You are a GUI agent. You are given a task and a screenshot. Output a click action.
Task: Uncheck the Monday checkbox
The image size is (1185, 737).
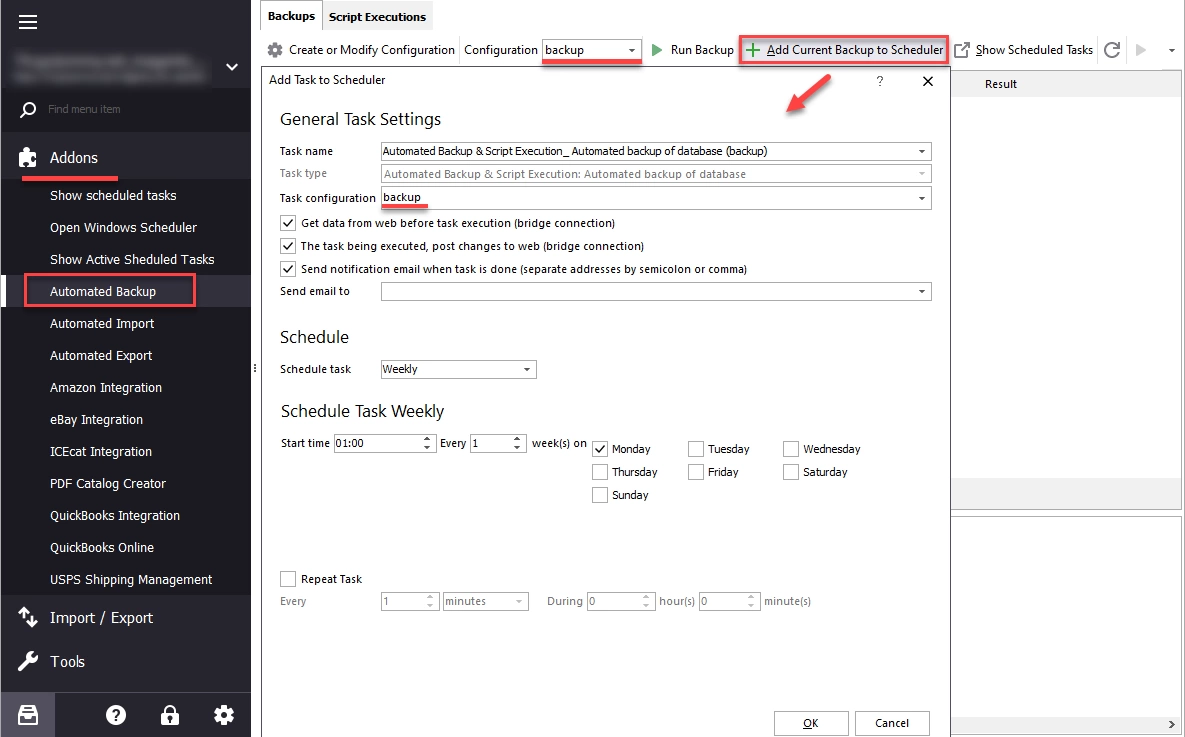point(600,449)
